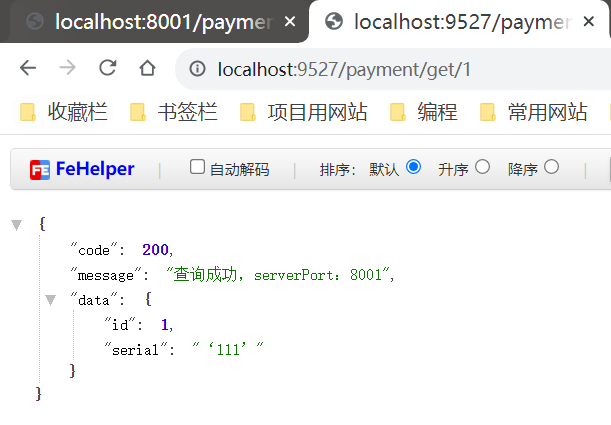Viewport: 611px width, 425px height.
Task: Click the "data" key label
Action: point(94,300)
